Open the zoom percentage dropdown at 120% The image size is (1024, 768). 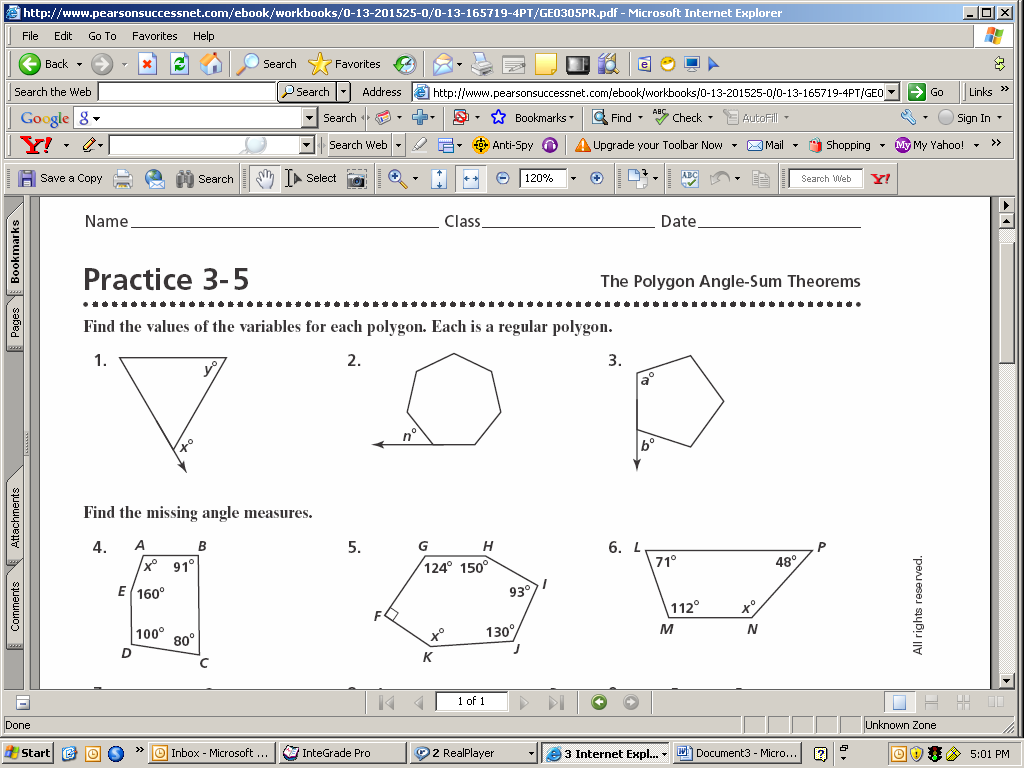tap(574, 179)
